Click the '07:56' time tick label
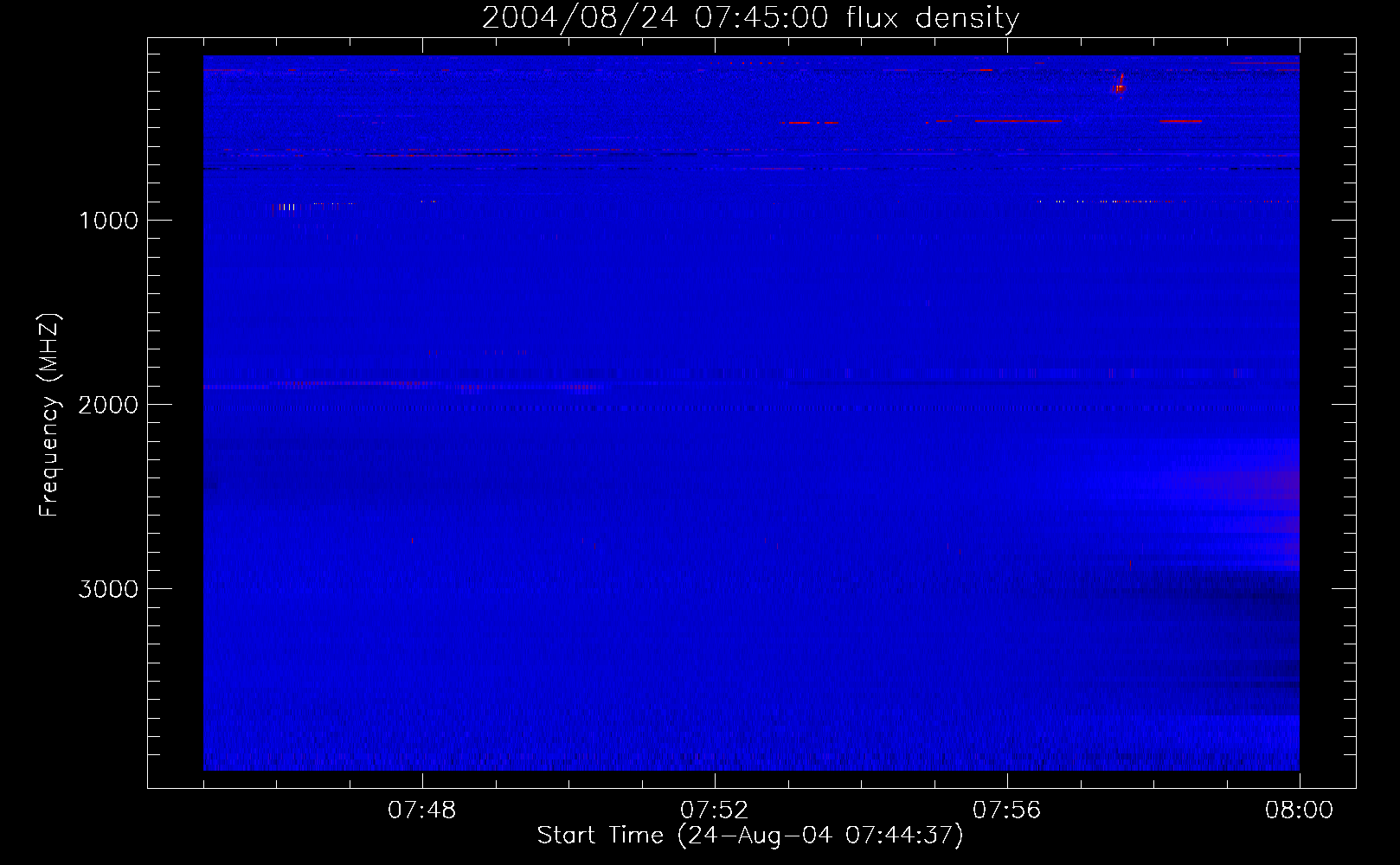The image size is (1400, 865). (1006, 811)
